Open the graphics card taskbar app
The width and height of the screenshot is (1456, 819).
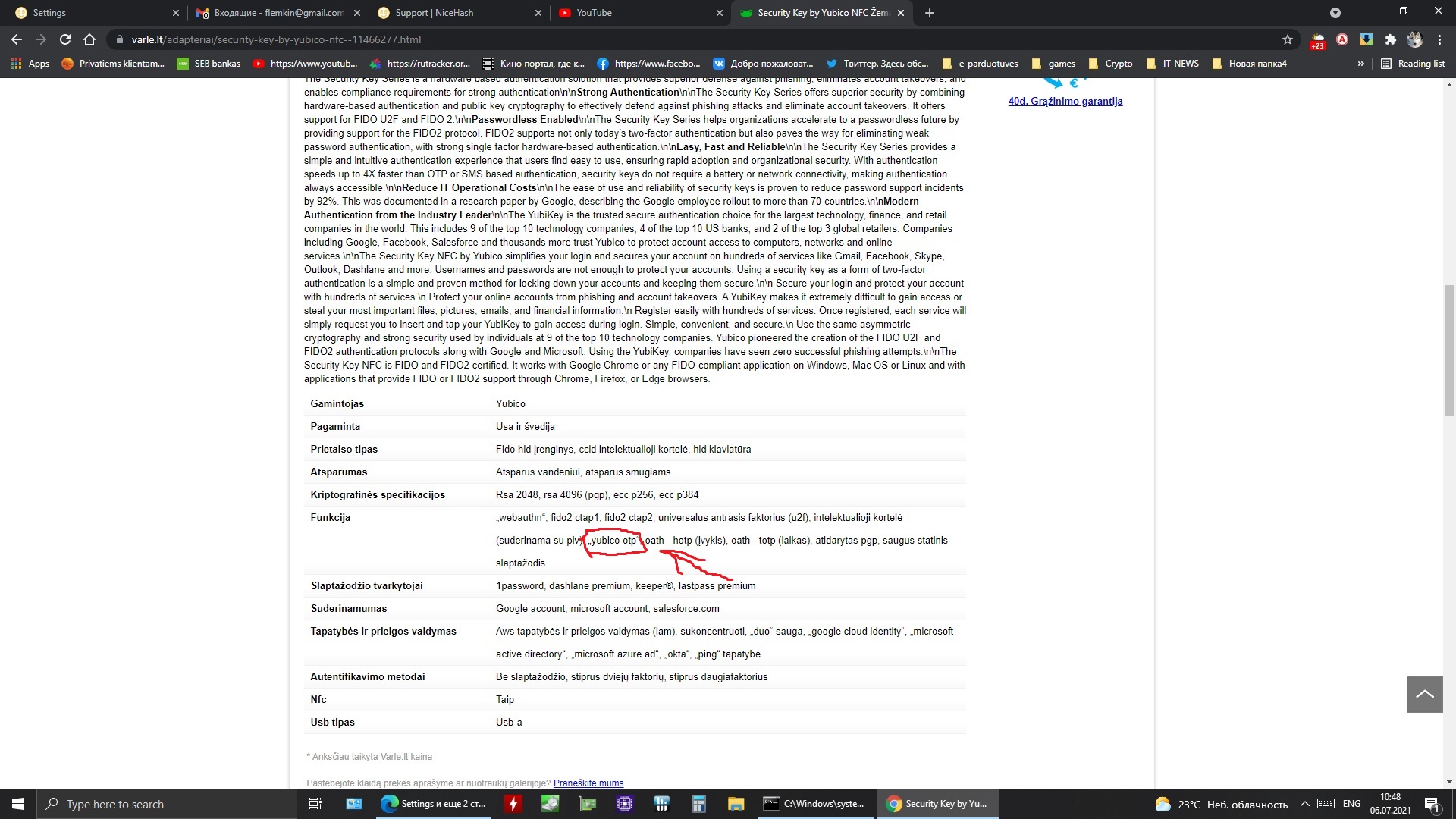tap(588, 804)
